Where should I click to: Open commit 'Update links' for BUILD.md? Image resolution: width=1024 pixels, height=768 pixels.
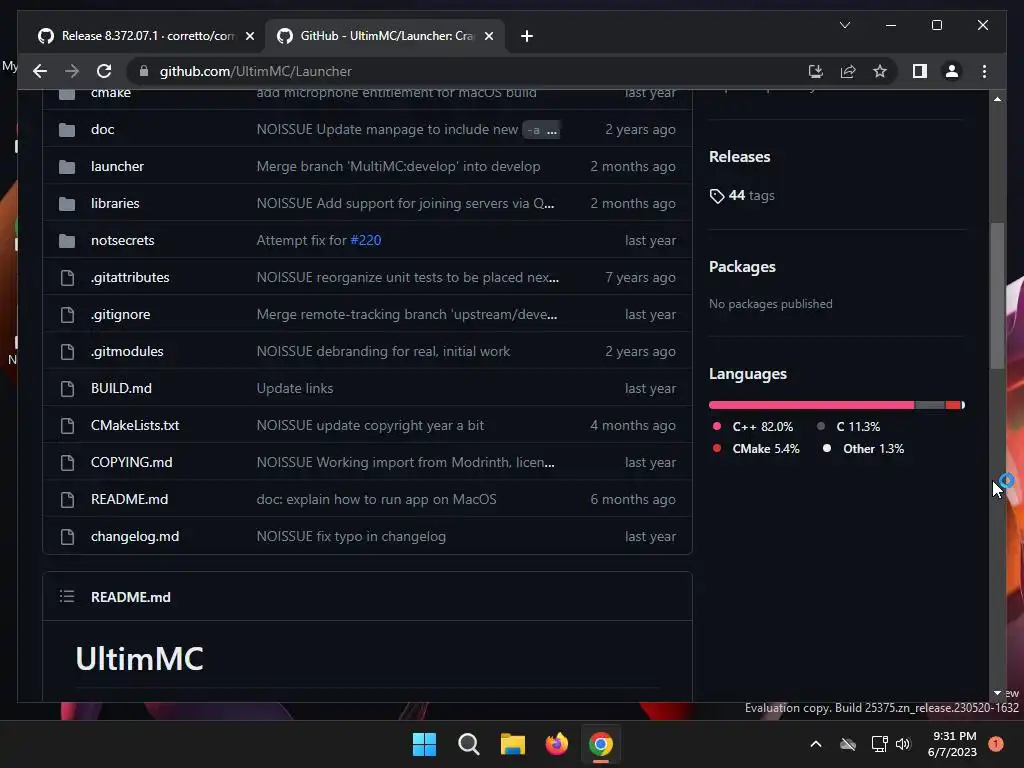(295, 389)
